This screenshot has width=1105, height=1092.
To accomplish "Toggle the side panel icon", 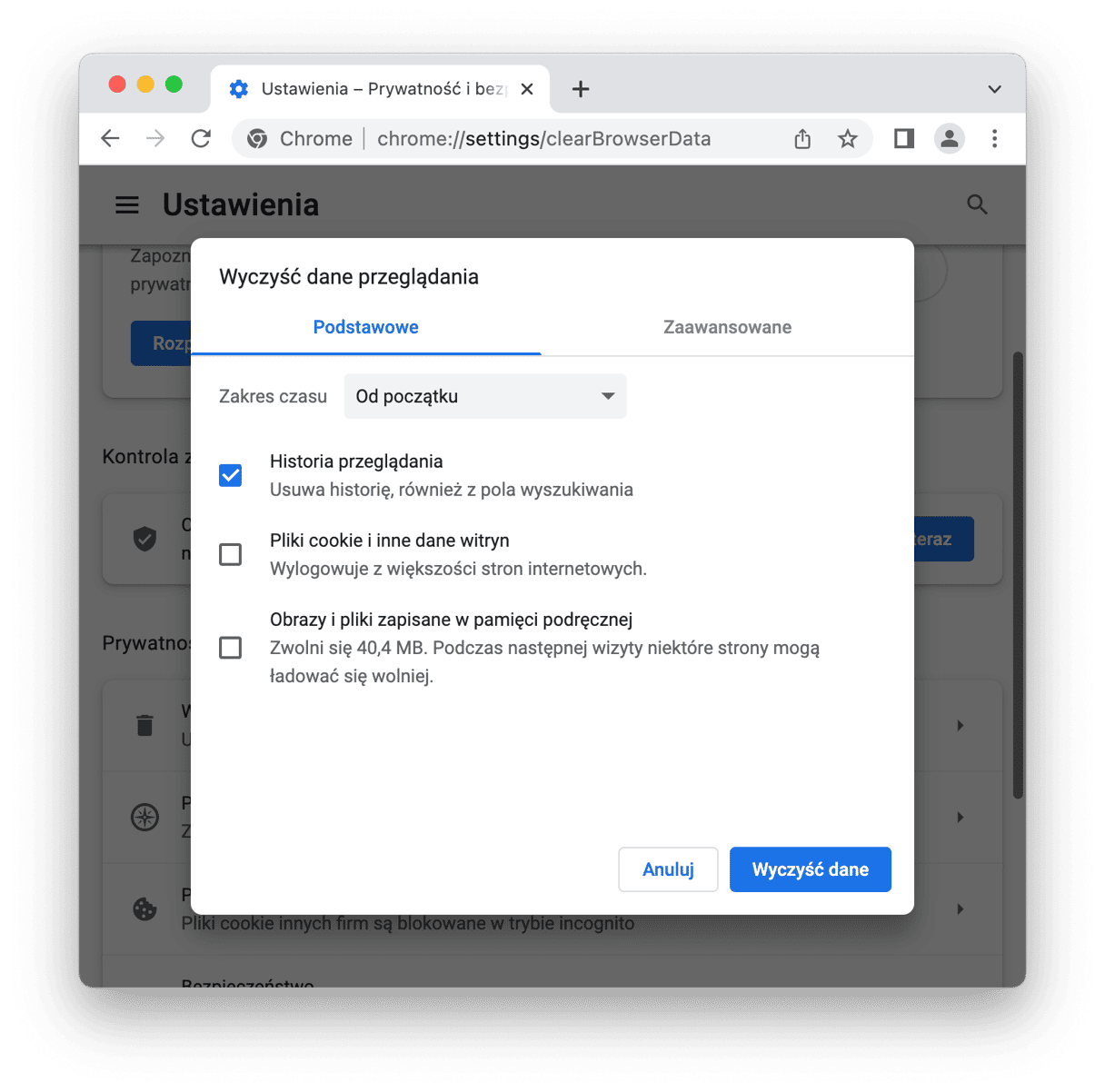I will coord(903,138).
